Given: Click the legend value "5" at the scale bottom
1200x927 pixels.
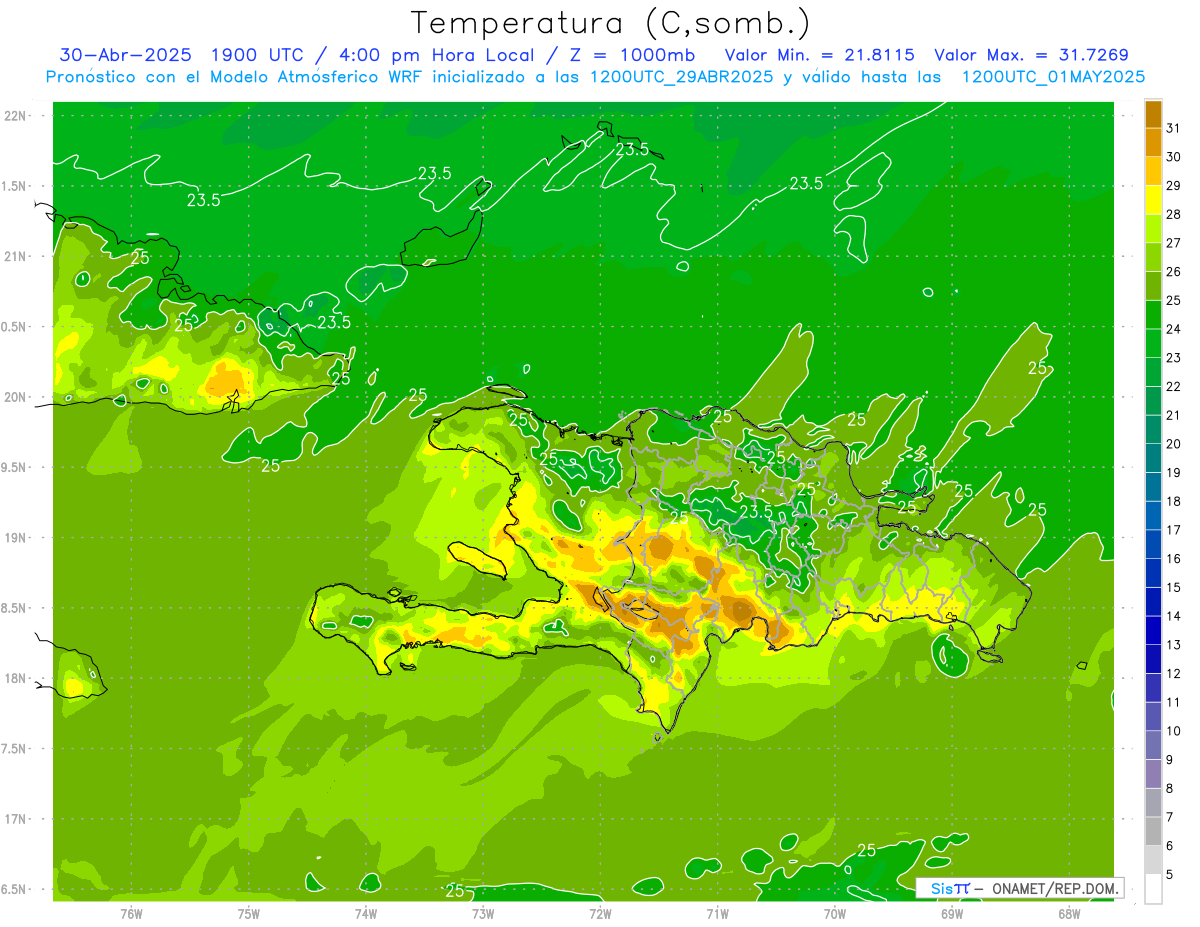Looking at the screenshot, I should (x=1170, y=875).
